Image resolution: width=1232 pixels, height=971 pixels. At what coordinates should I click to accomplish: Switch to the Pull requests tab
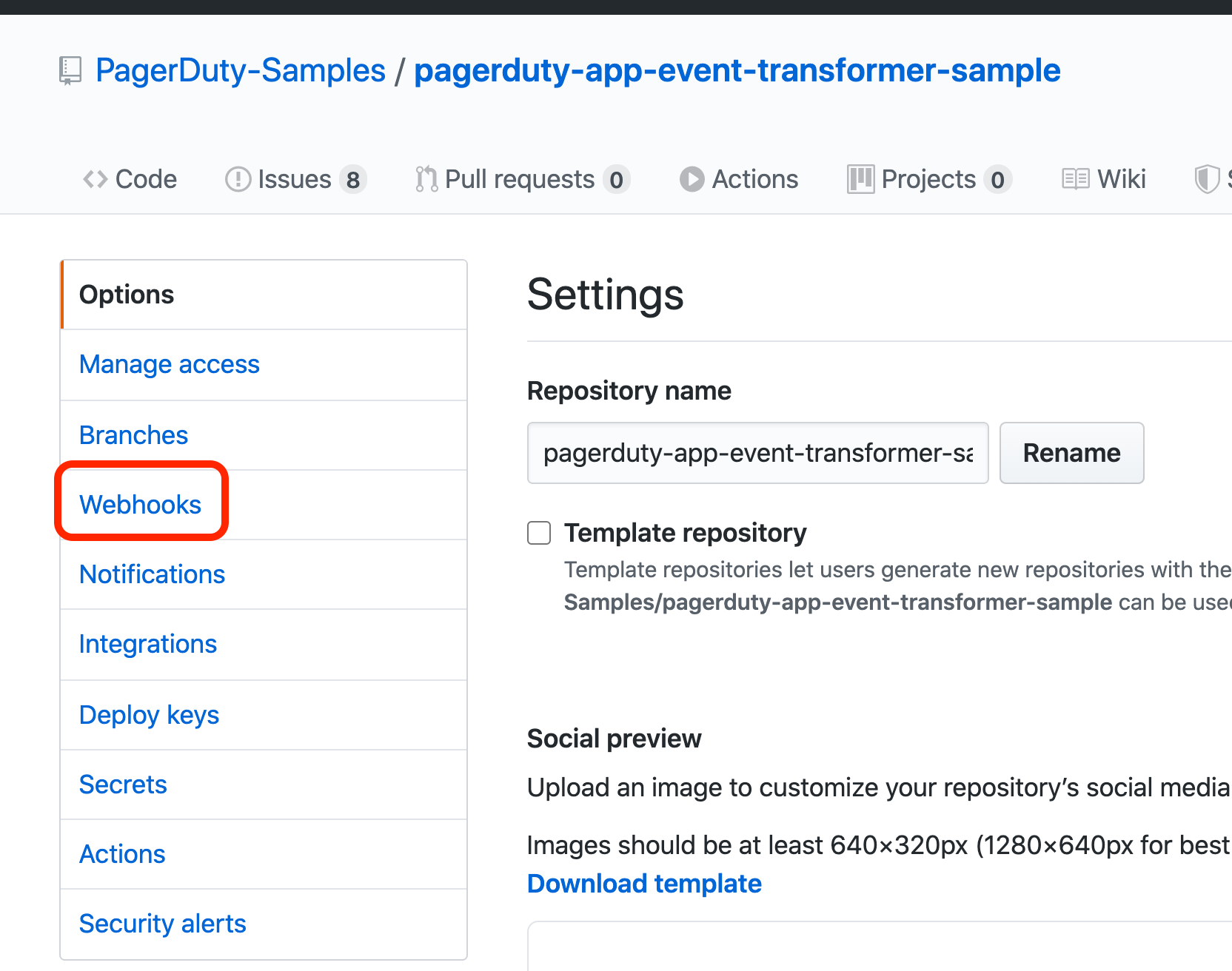523,179
